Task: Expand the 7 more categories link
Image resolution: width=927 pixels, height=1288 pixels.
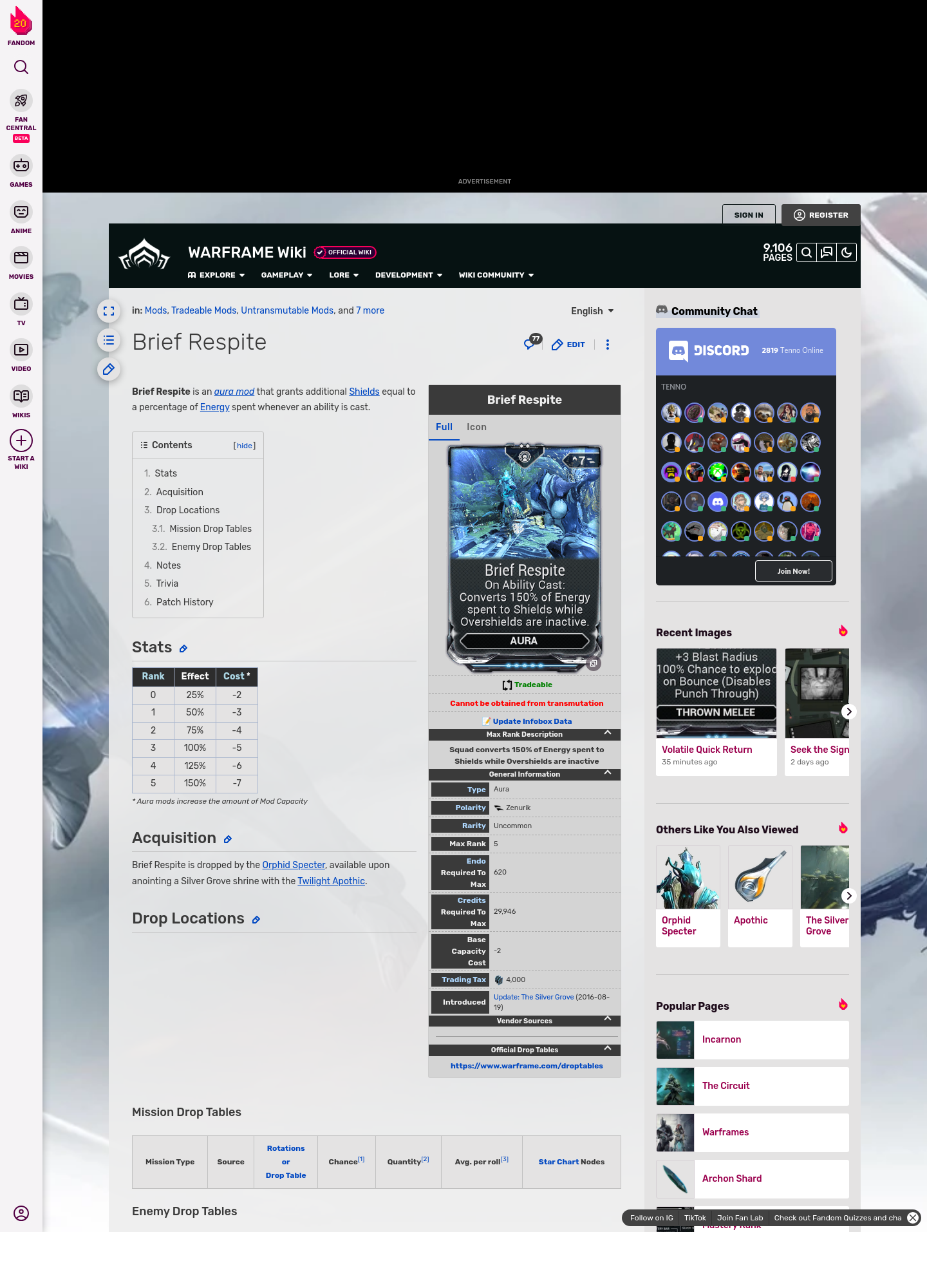Action: pyautogui.click(x=370, y=310)
